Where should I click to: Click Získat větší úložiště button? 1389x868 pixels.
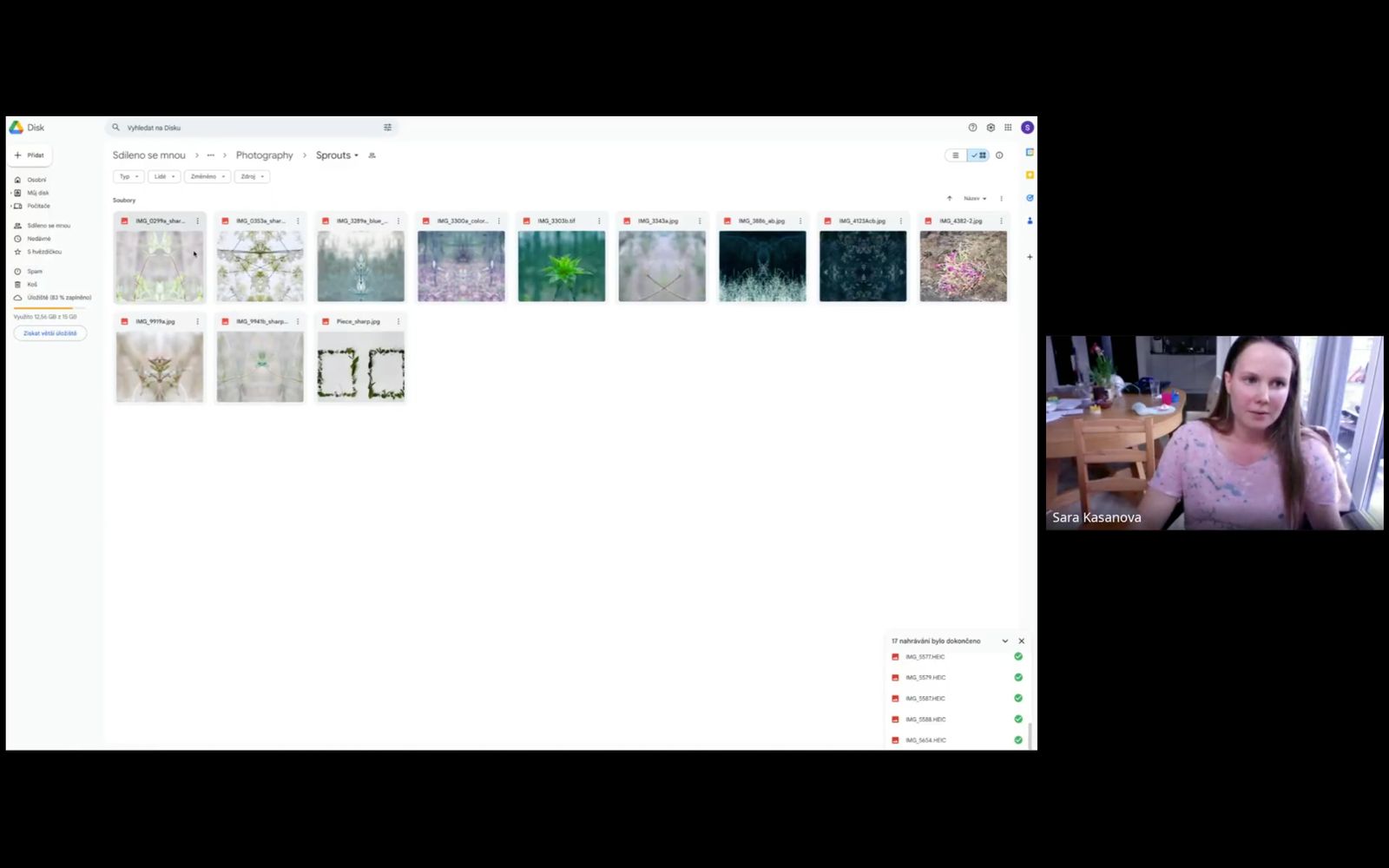click(49, 333)
